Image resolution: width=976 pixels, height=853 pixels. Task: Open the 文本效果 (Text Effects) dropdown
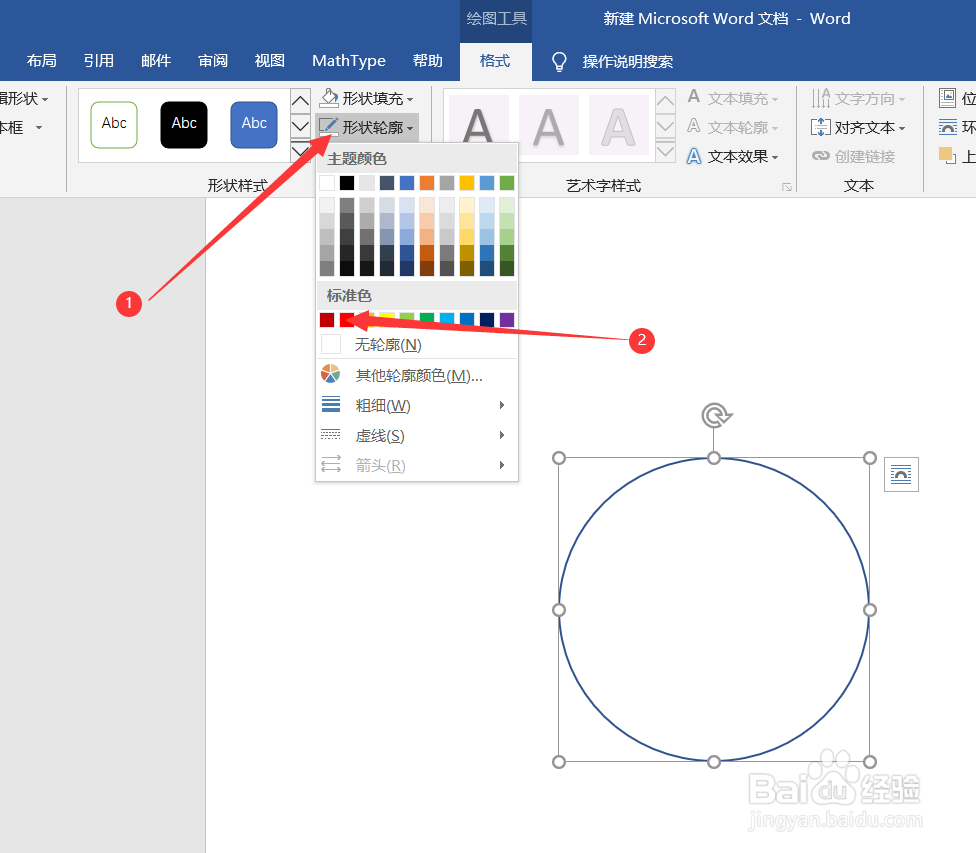pyautogui.click(x=733, y=156)
